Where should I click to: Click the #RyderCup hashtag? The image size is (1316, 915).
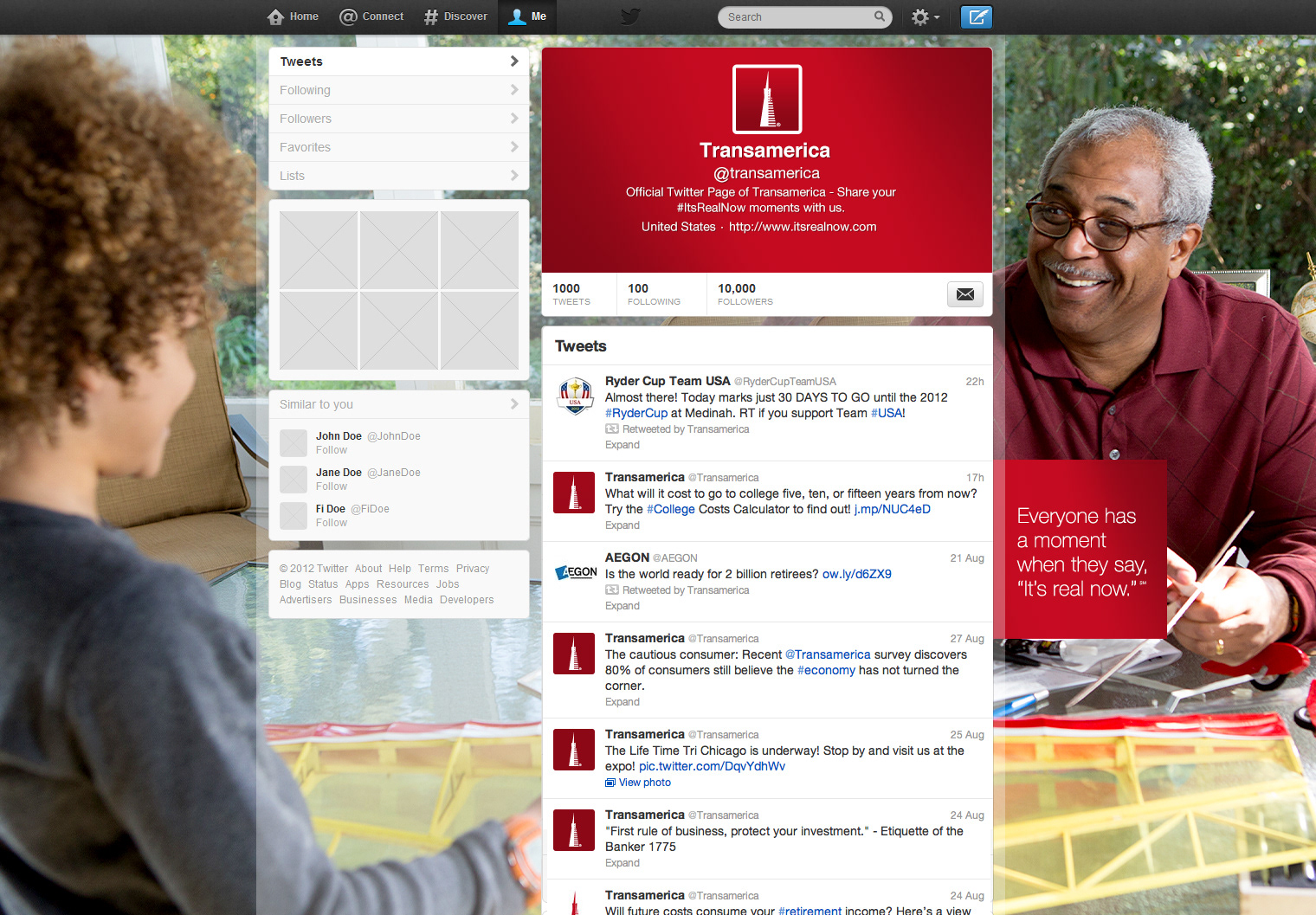pyautogui.click(x=636, y=413)
